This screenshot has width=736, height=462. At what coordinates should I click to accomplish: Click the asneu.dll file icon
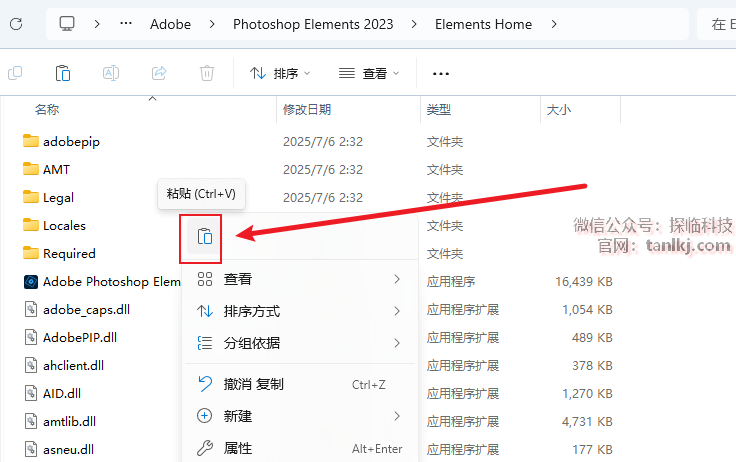(31, 449)
